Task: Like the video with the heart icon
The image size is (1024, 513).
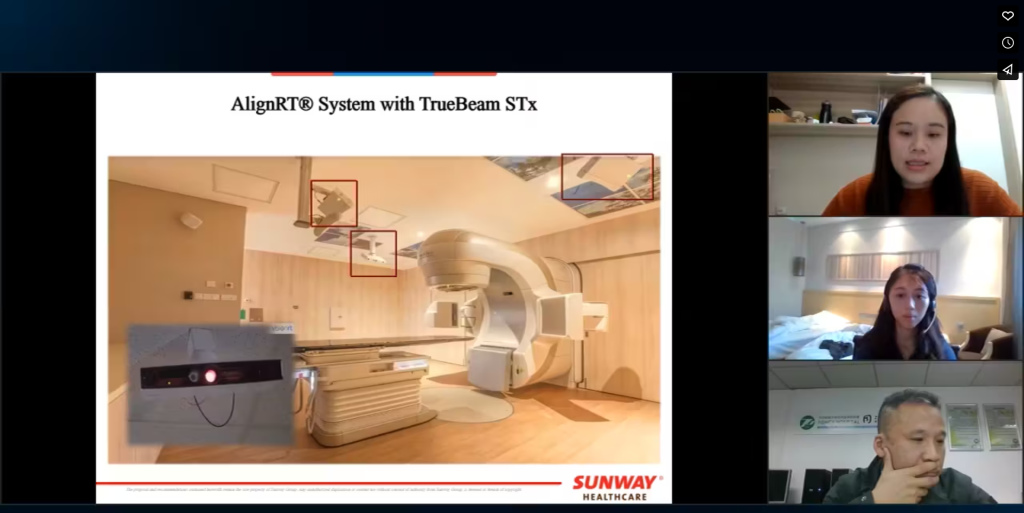Action: coord(1008,16)
